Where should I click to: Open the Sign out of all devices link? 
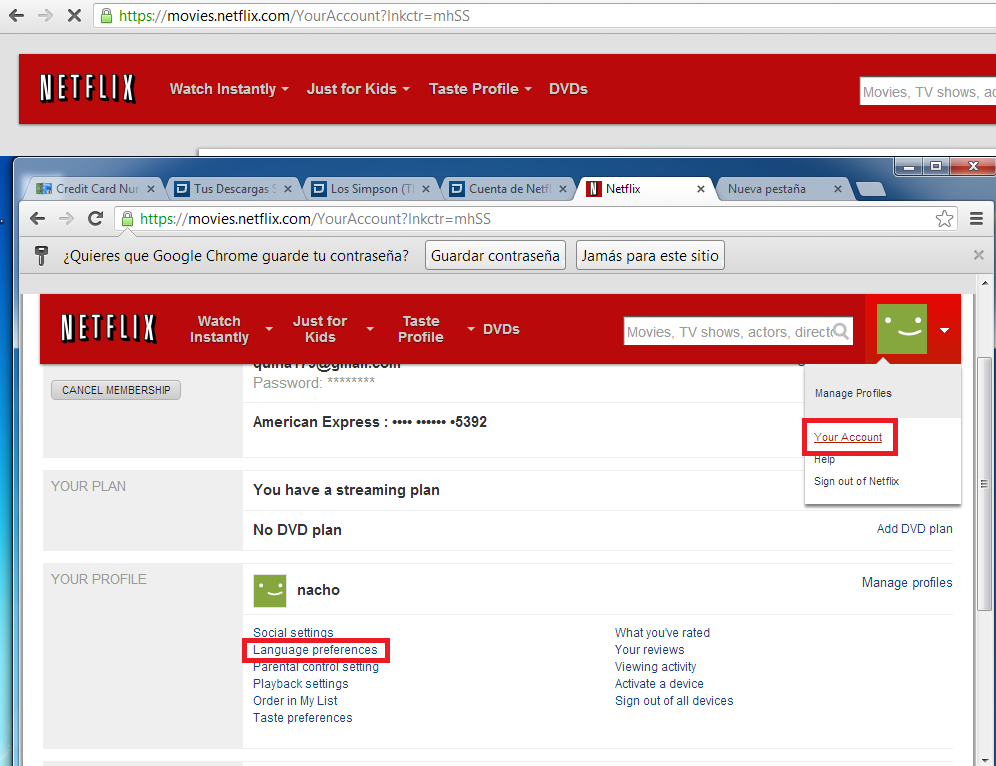(673, 701)
